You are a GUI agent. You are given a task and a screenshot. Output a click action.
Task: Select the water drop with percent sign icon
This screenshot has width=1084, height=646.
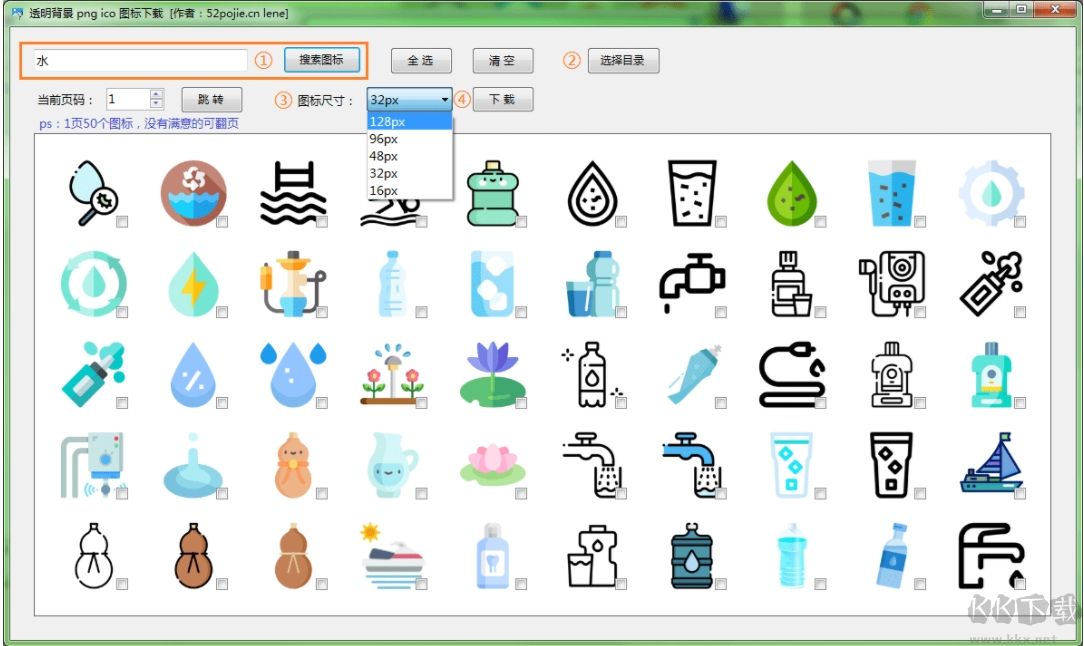(193, 375)
